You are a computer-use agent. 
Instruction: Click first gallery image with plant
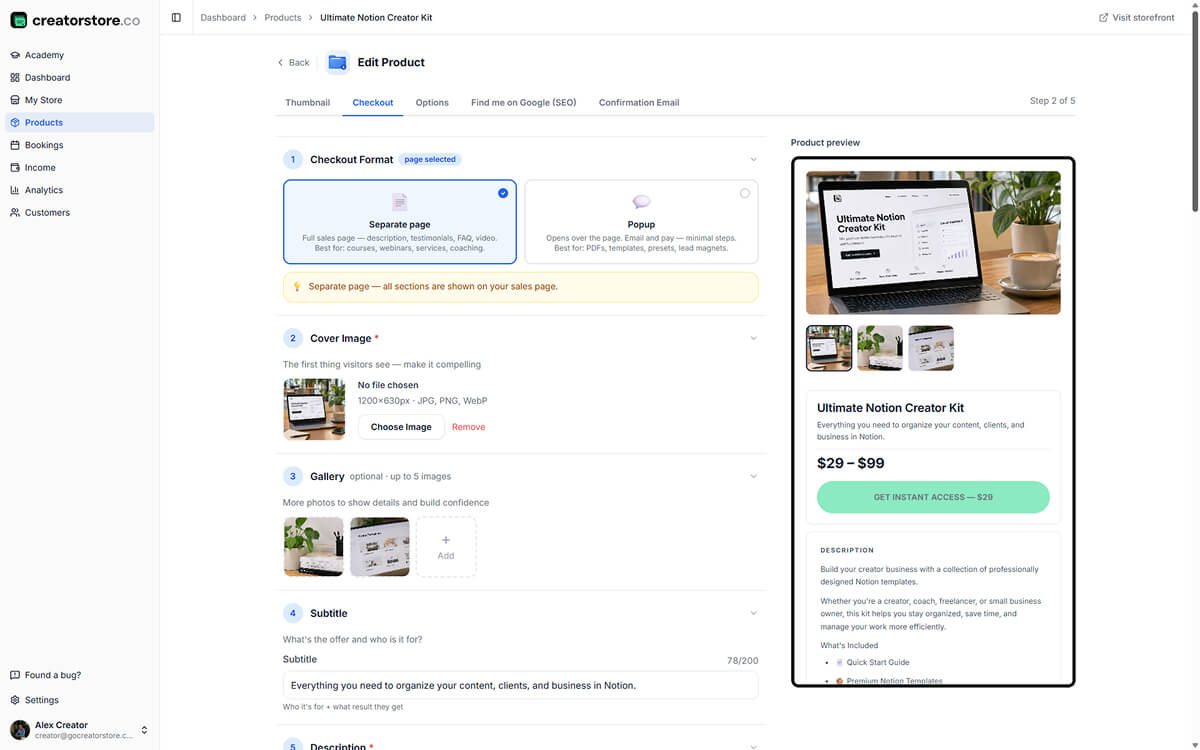pyautogui.click(x=313, y=547)
